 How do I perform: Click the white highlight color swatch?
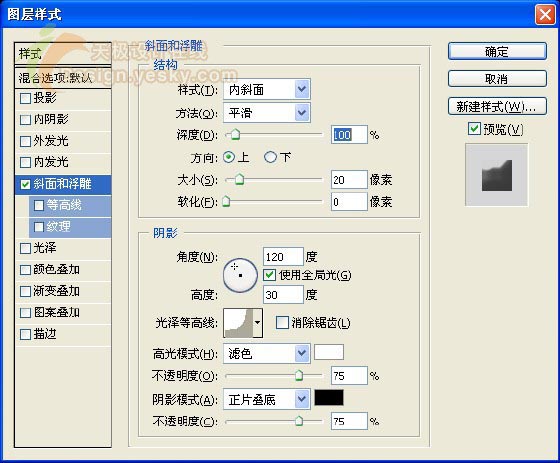click(x=329, y=352)
